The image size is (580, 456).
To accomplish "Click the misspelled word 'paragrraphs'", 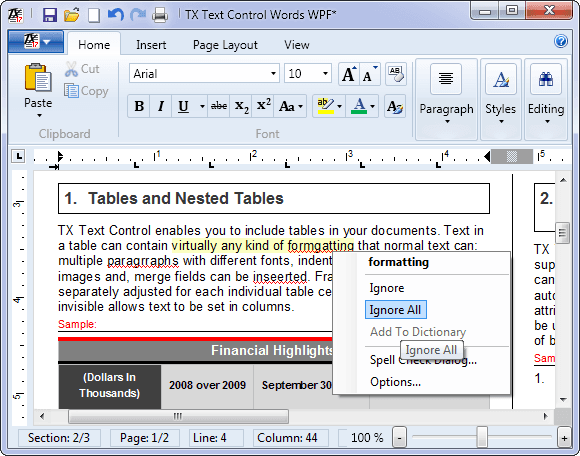I will point(143,261).
